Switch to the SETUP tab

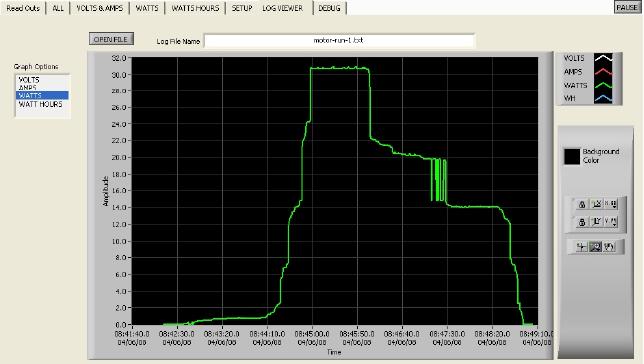point(242,8)
